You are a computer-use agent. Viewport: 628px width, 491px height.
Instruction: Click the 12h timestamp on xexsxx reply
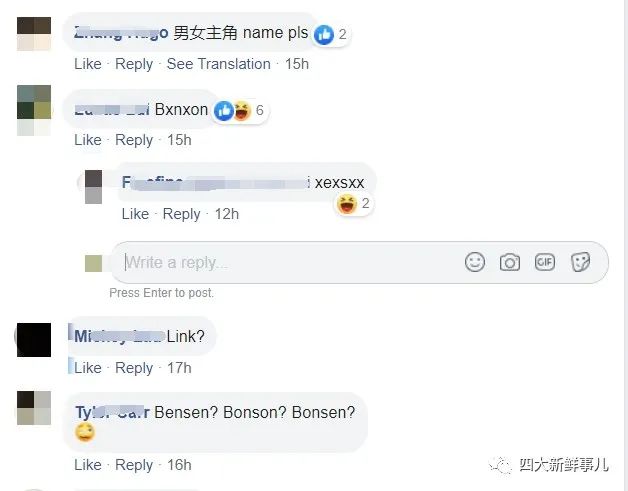(x=227, y=214)
